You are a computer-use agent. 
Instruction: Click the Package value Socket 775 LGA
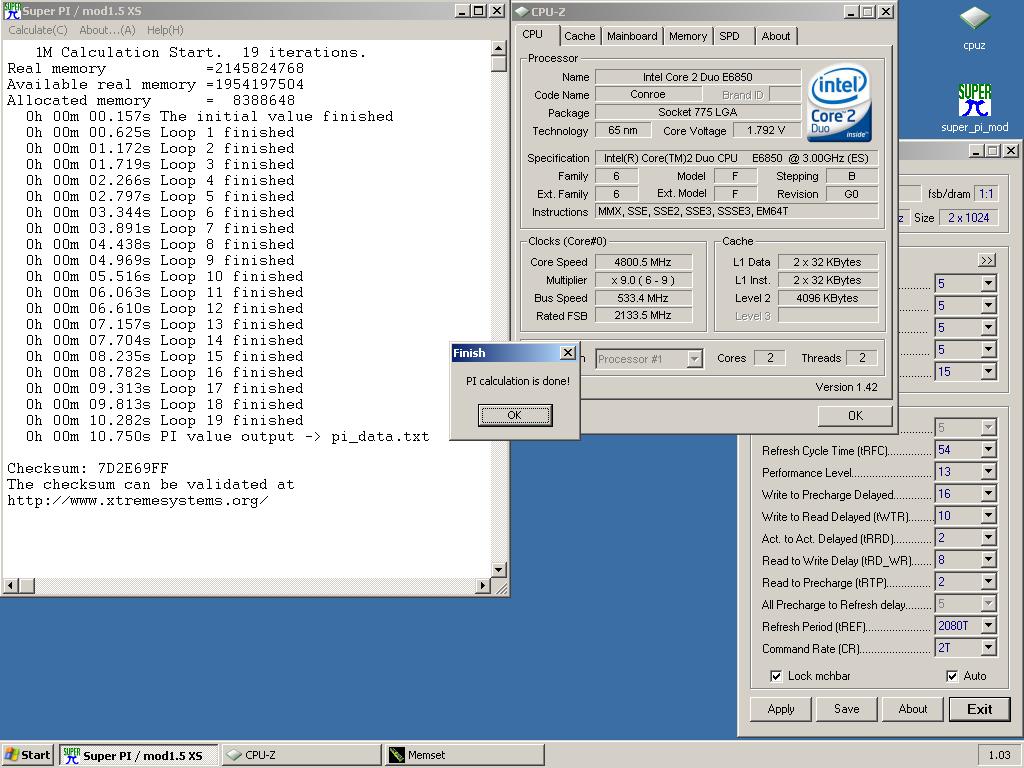[697, 112]
